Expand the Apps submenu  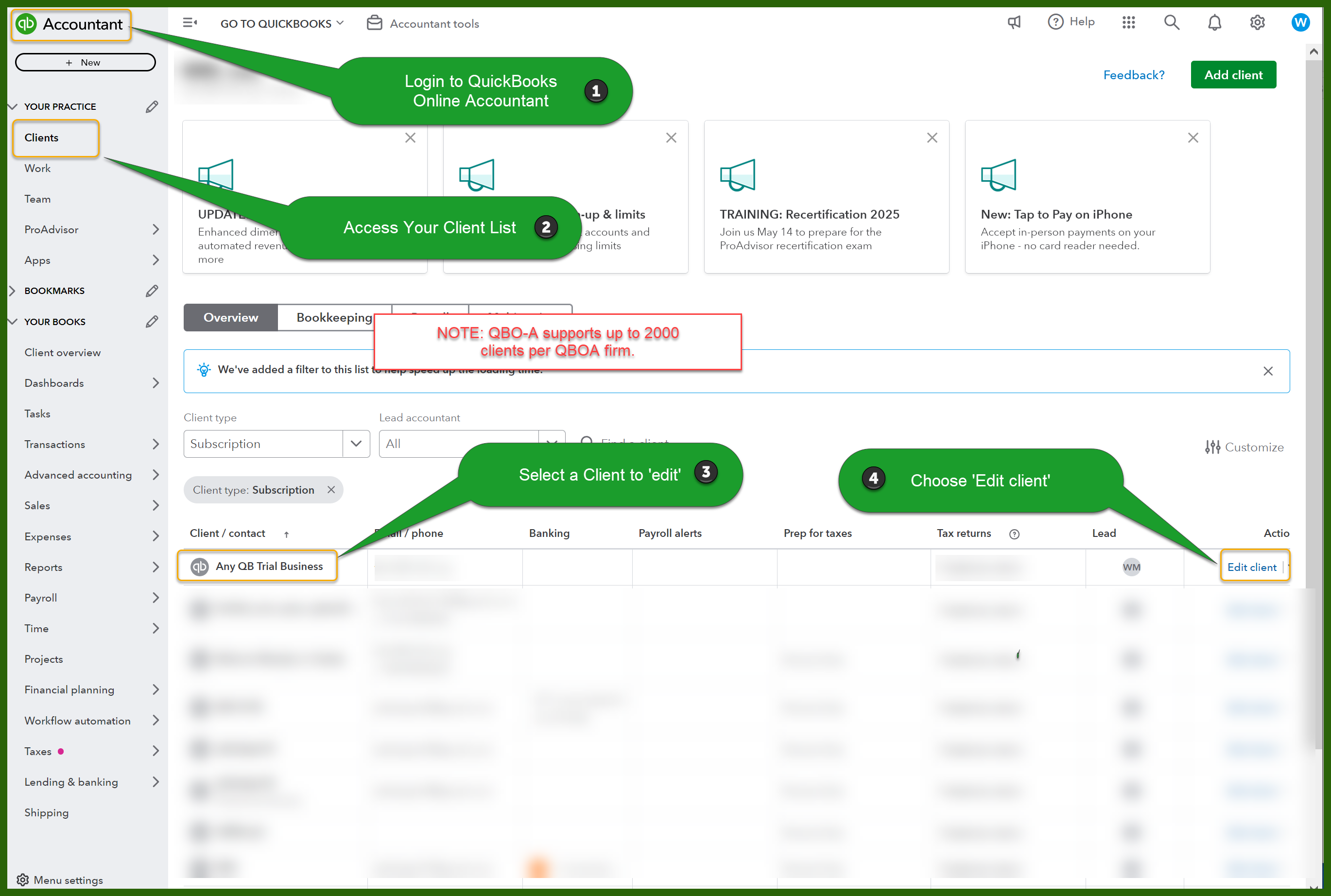coord(156,260)
